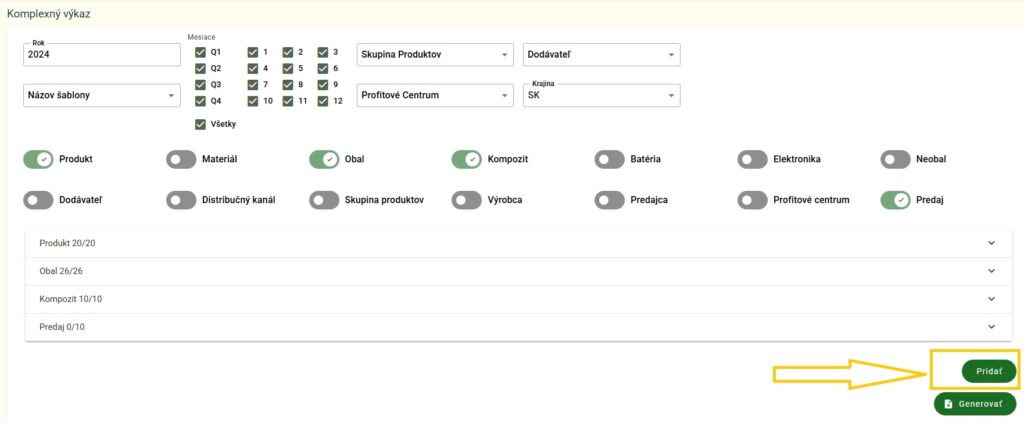Open the Krajina SK dropdown

[x=601, y=96]
